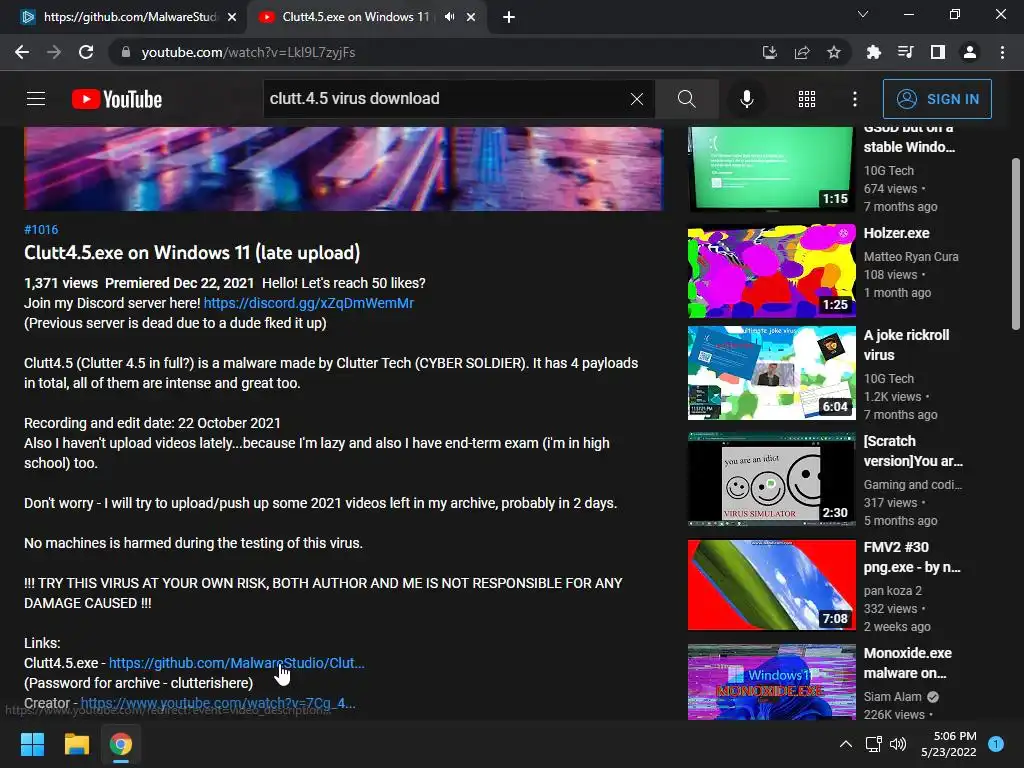This screenshot has height=768, width=1024.
Task: Open the discord.gg invite link
Action: tap(308, 303)
